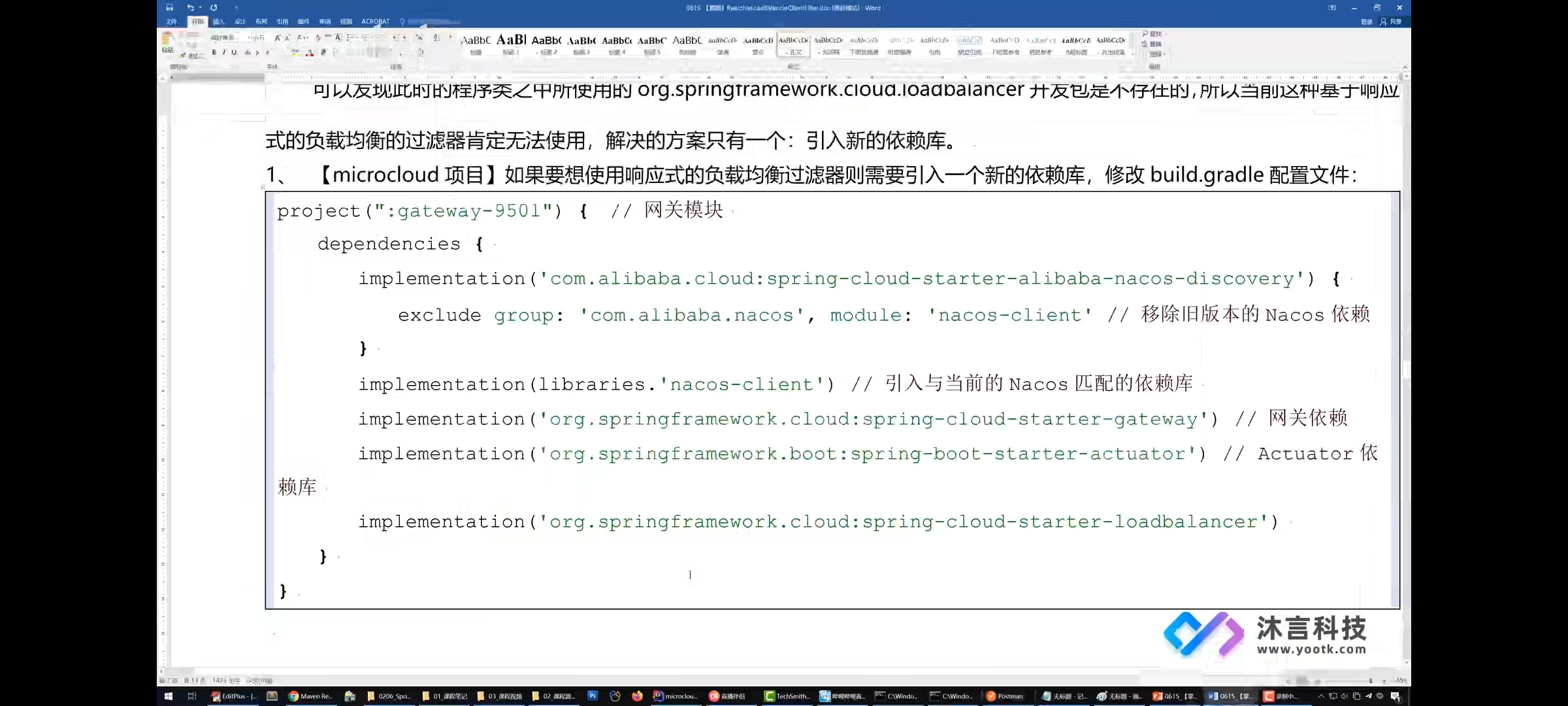Apply the 标题 5 heading style

tap(652, 44)
